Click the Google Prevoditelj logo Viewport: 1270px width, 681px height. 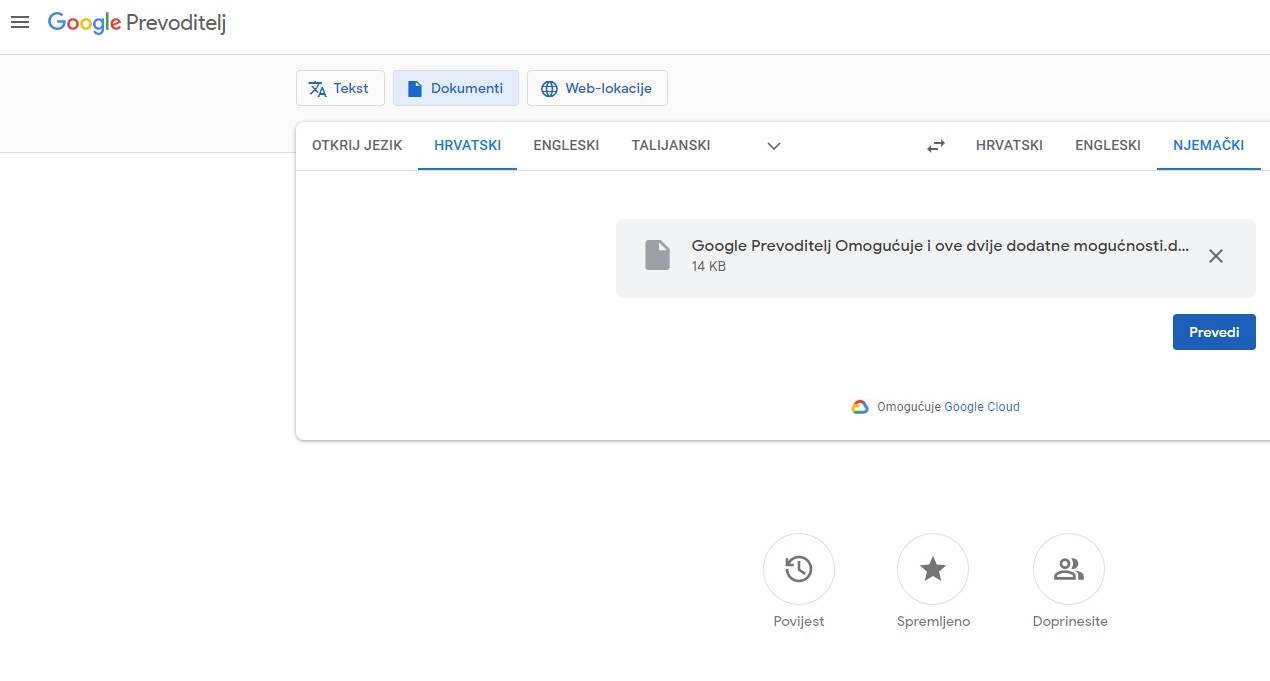(137, 23)
